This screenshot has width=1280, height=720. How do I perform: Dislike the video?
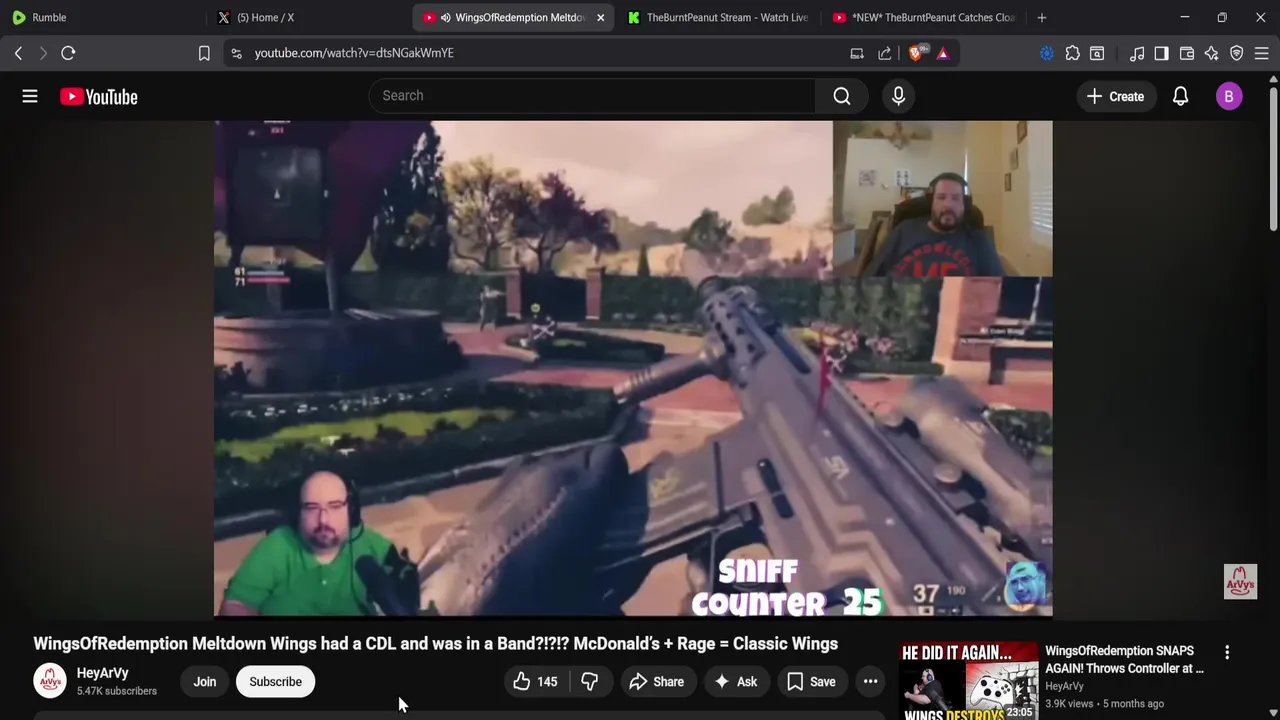click(590, 682)
